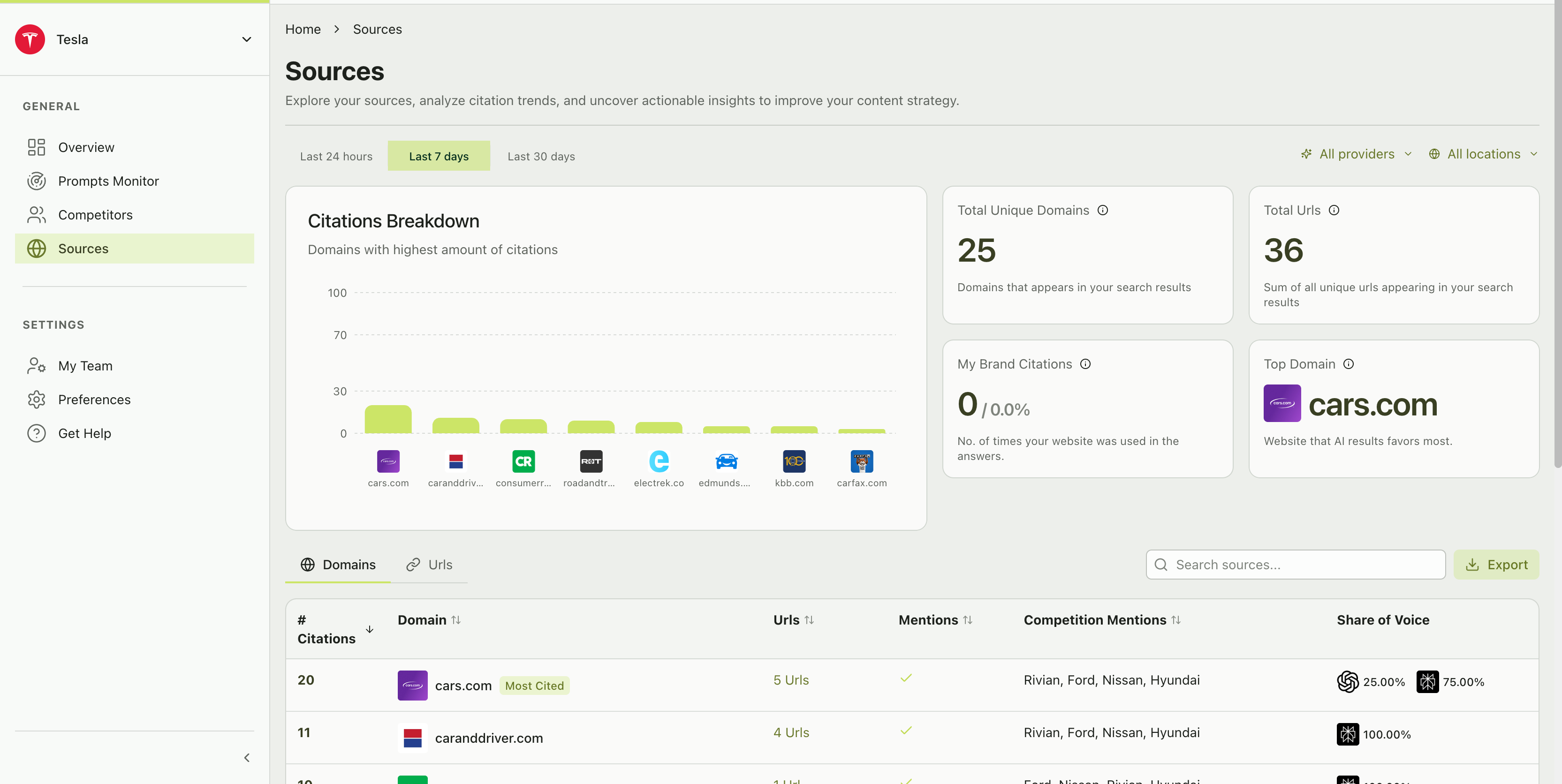Image resolution: width=1562 pixels, height=784 pixels.
Task: Click the kbb.com logo under the chart
Action: coord(794,461)
